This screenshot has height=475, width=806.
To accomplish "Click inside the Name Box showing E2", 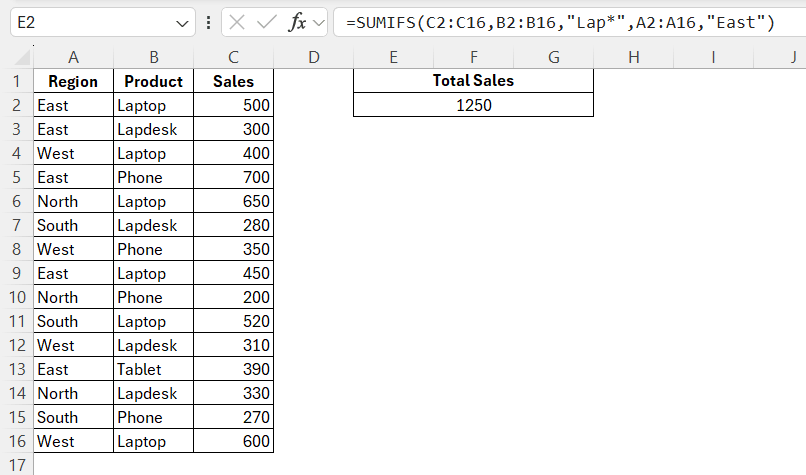I will (x=90, y=22).
